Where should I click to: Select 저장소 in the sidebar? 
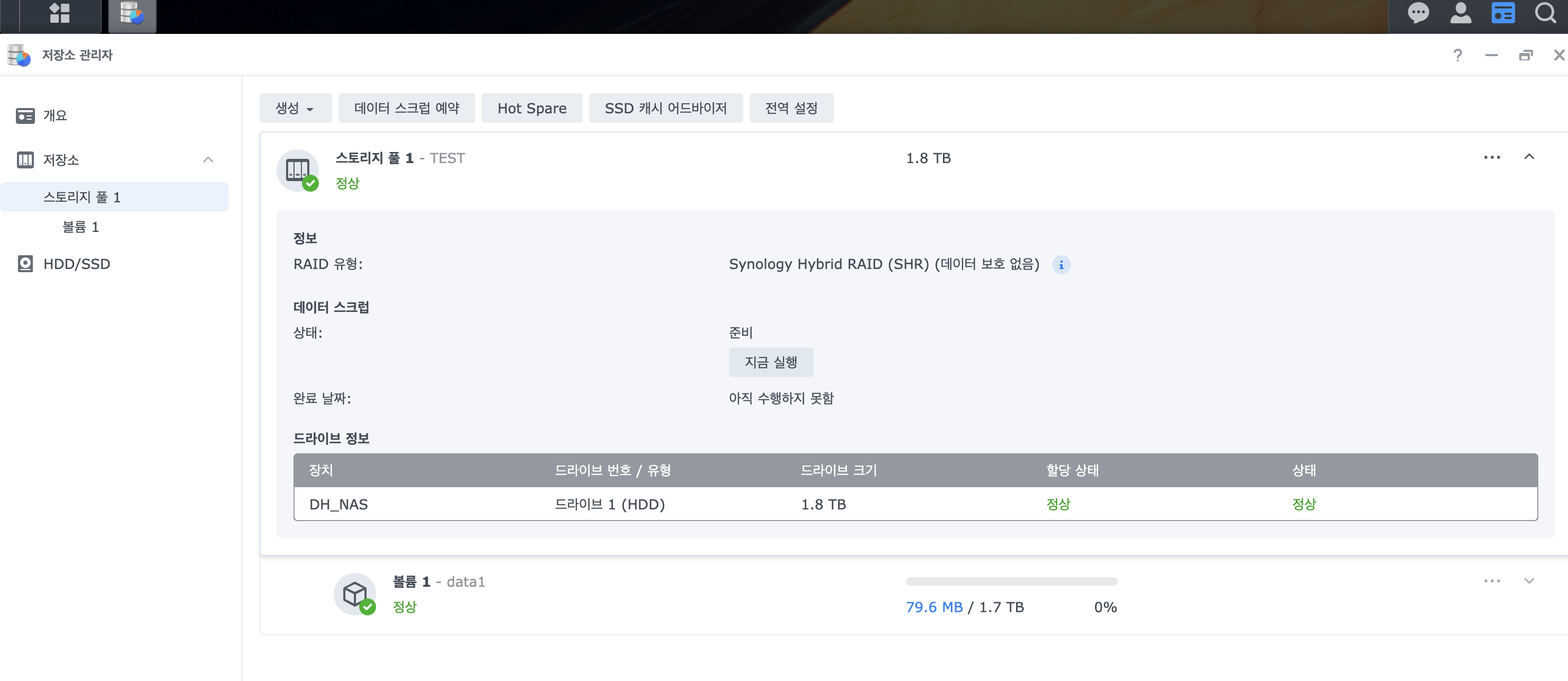click(x=61, y=160)
